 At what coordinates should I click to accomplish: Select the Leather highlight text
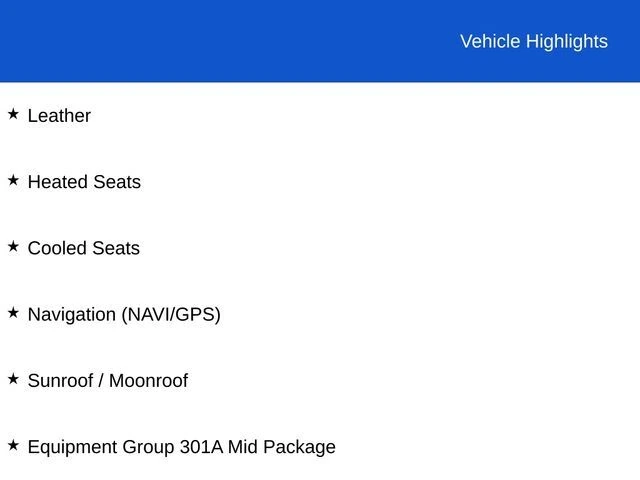59,116
